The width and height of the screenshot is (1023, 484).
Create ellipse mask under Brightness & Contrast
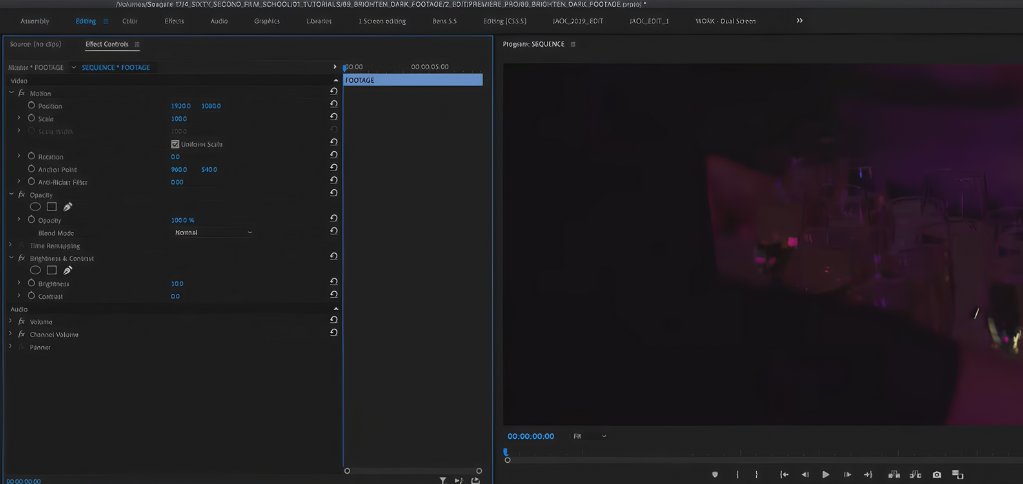point(35,270)
